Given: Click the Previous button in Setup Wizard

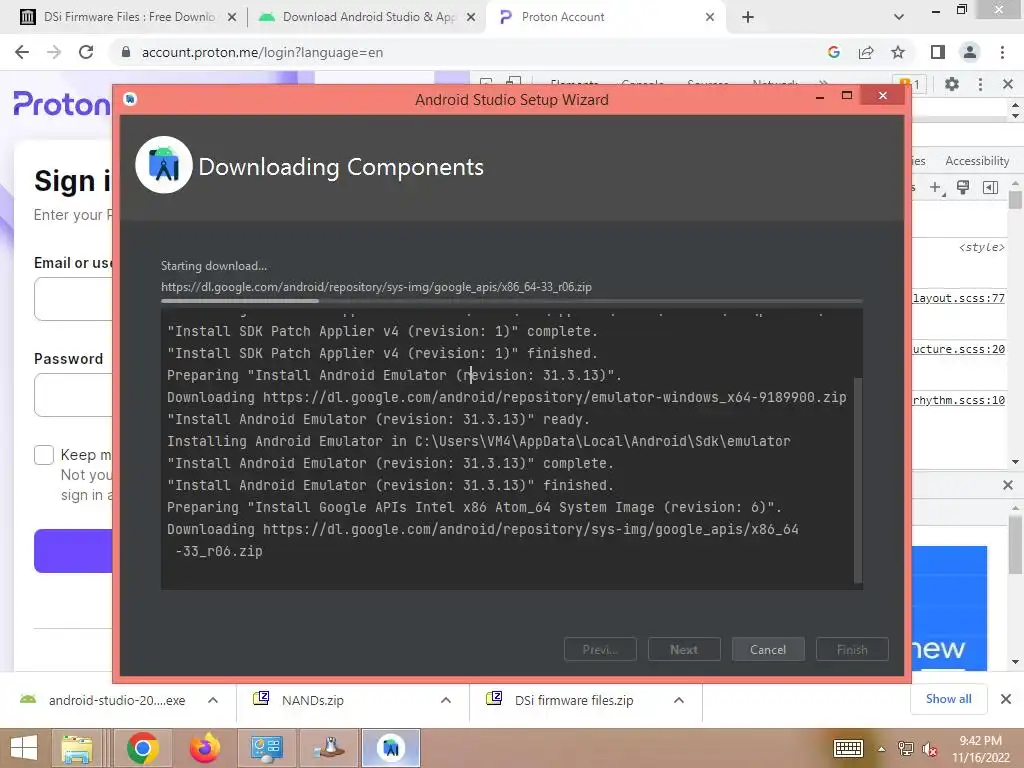Looking at the screenshot, I should (x=600, y=650).
